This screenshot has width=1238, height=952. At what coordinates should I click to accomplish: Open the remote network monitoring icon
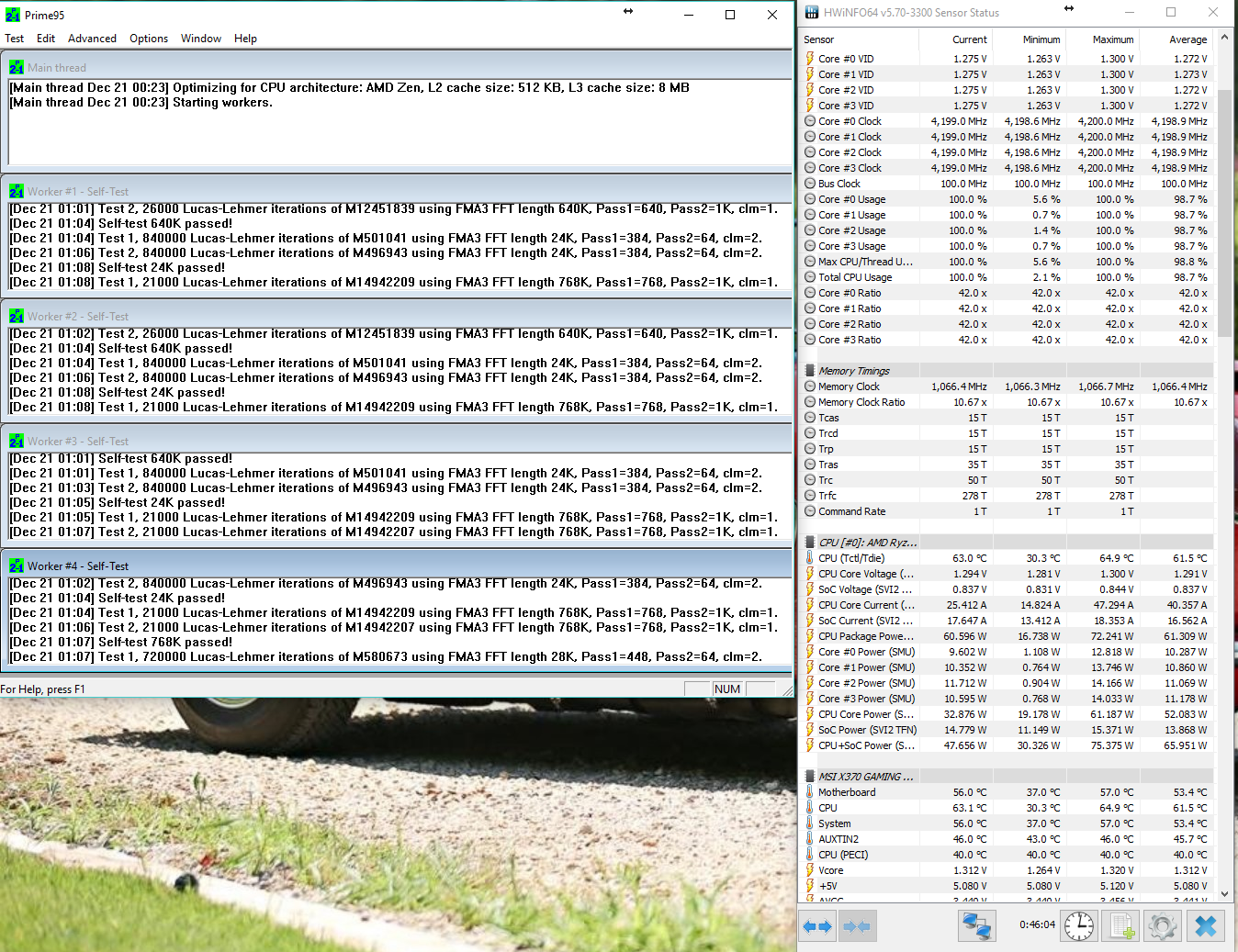pyautogui.click(x=977, y=926)
